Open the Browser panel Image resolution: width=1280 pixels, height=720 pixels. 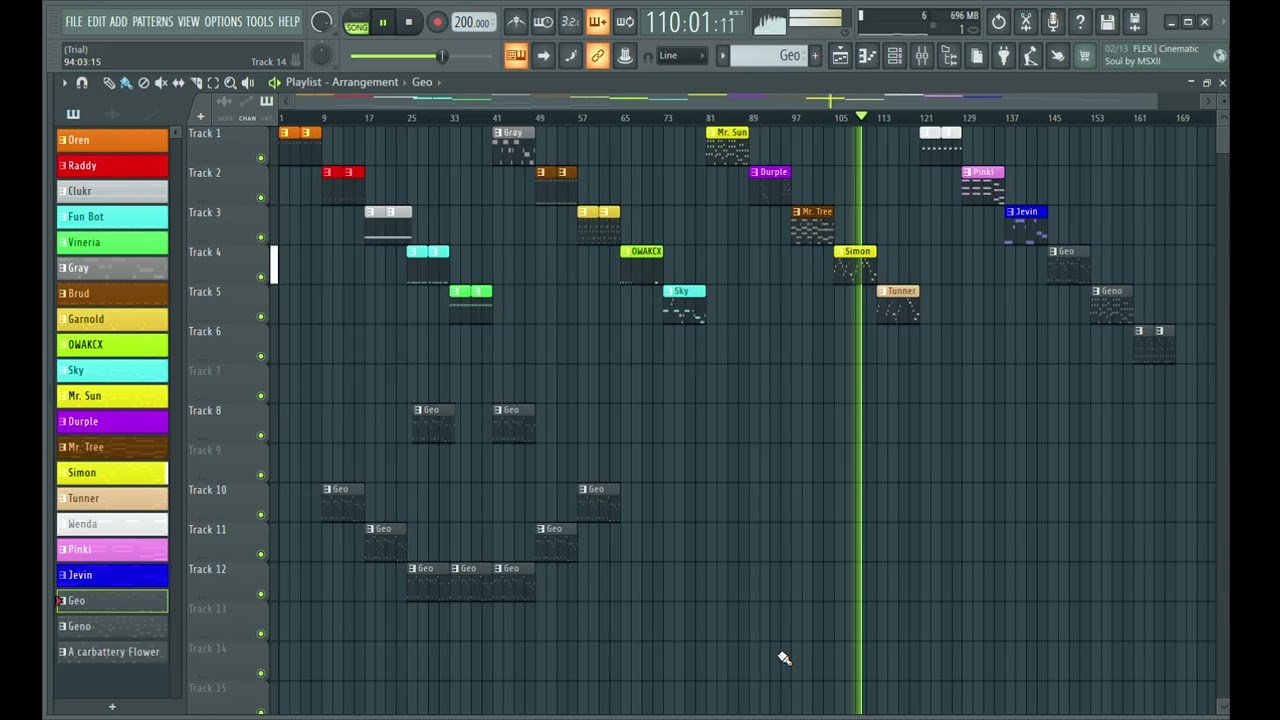[949, 56]
